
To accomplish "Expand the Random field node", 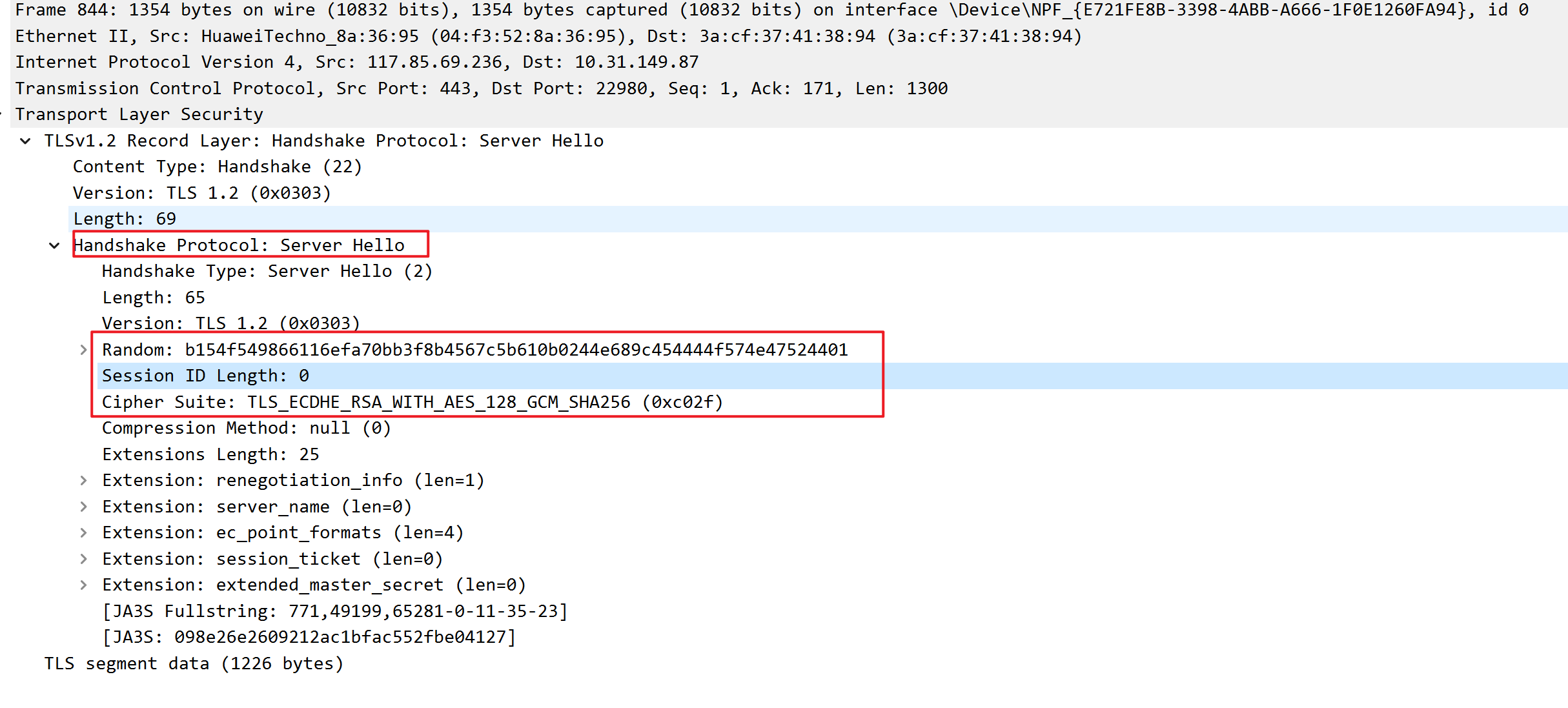I will point(83,350).
